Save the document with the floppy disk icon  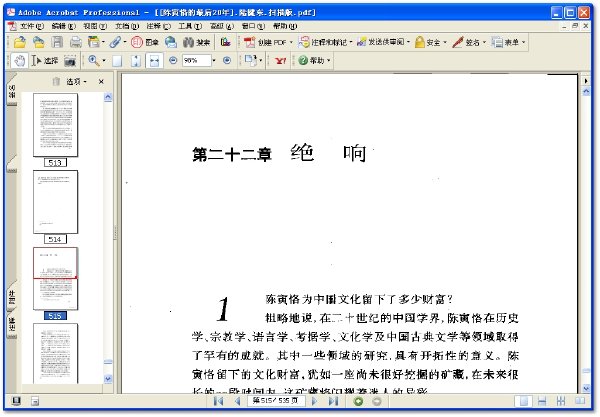[57, 42]
